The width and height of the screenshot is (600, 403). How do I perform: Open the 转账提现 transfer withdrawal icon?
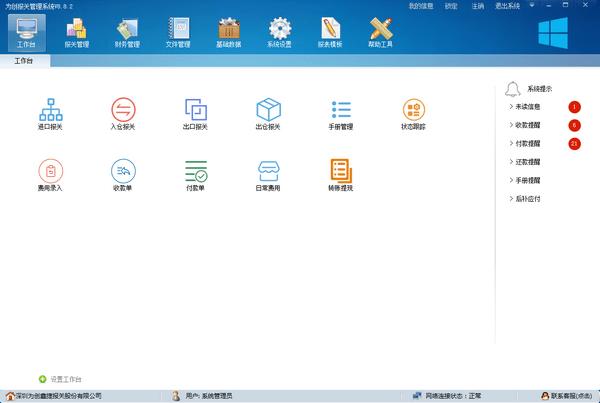click(x=341, y=170)
